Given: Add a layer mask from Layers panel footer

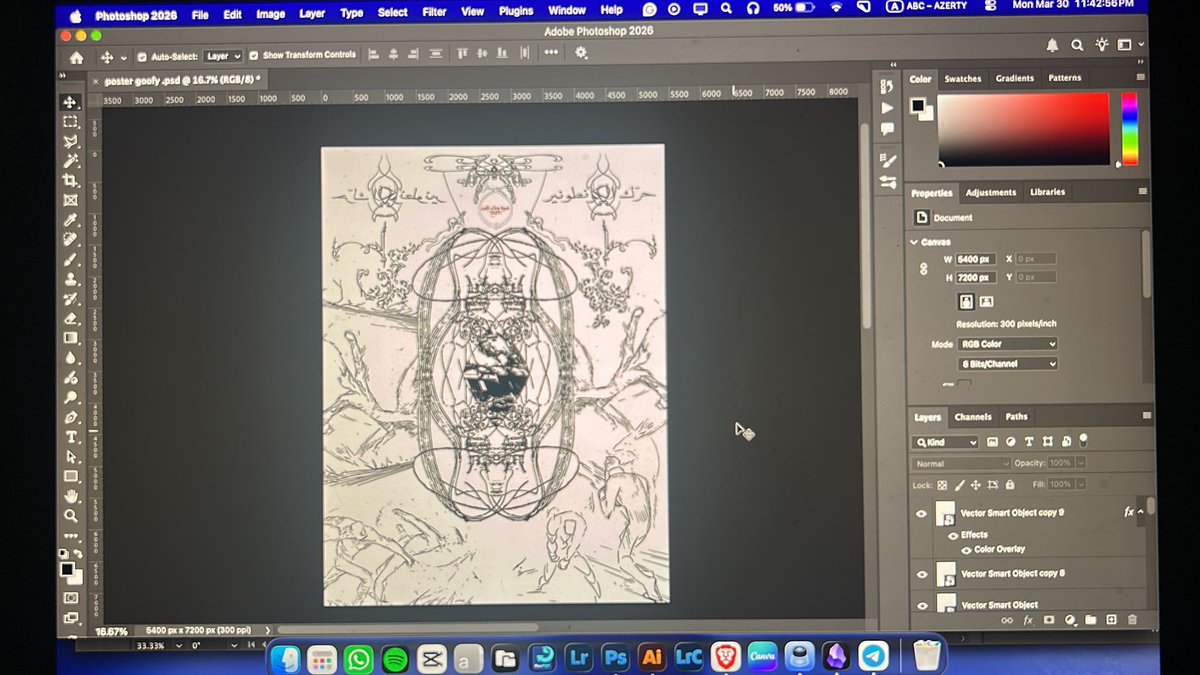Looking at the screenshot, I should 1048,620.
